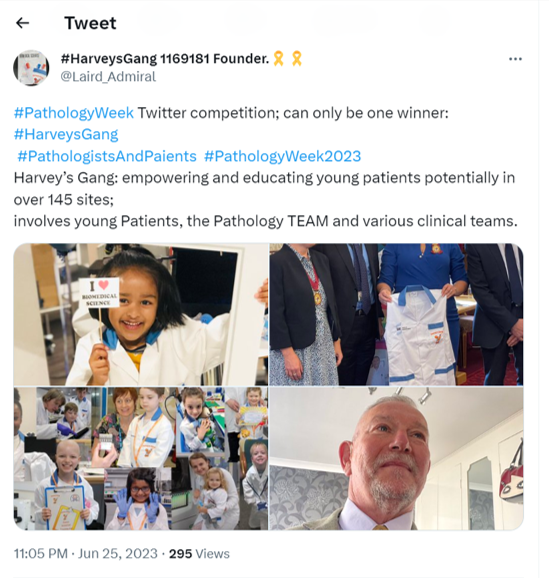This screenshot has height=578, width=549.
Task: Click the back arrow icon
Action: click(x=22, y=23)
